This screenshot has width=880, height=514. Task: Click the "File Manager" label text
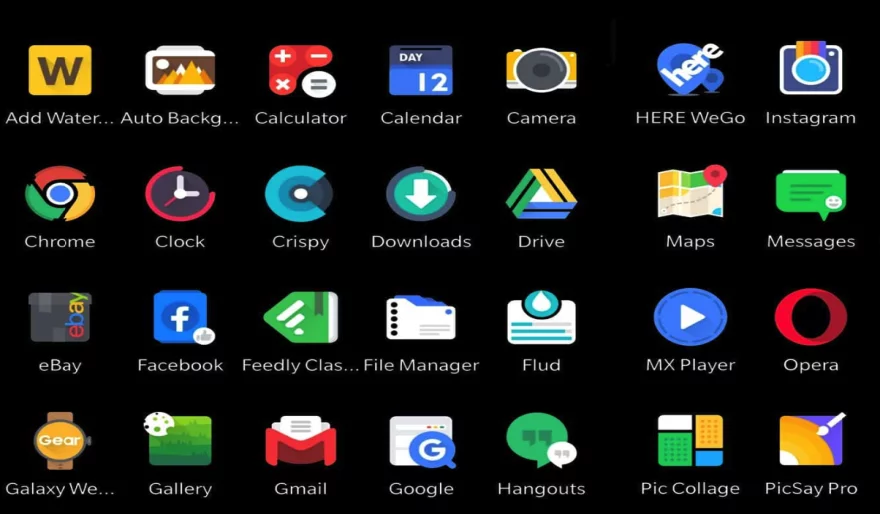(421, 365)
